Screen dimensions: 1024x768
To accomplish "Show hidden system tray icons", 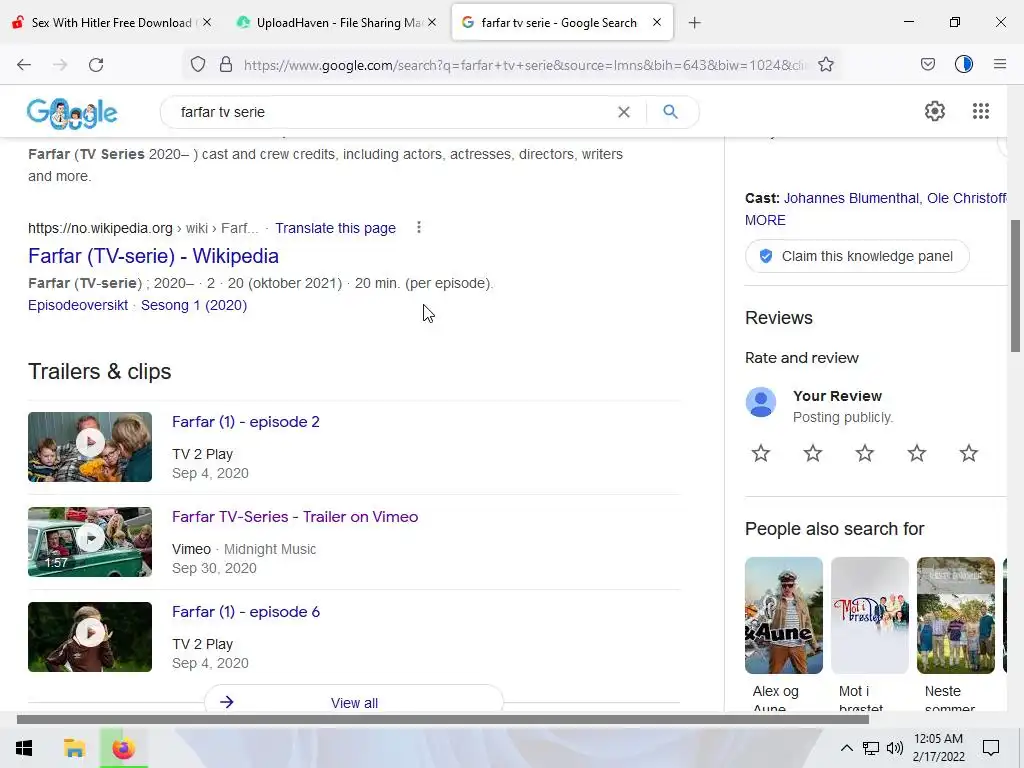I will [846, 748].
